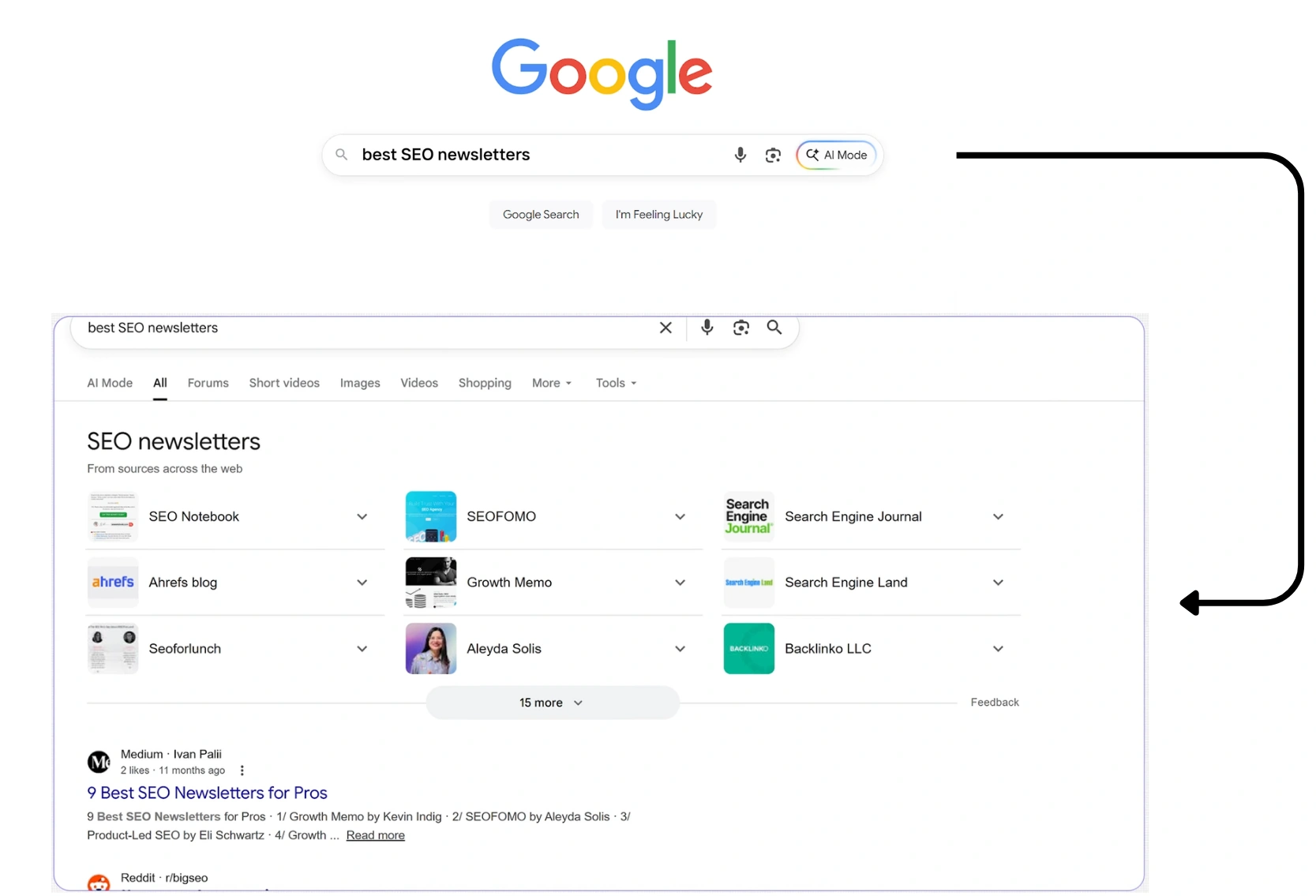Click the Feedback link
This screenshot has height=896, width=1316.
995,703
